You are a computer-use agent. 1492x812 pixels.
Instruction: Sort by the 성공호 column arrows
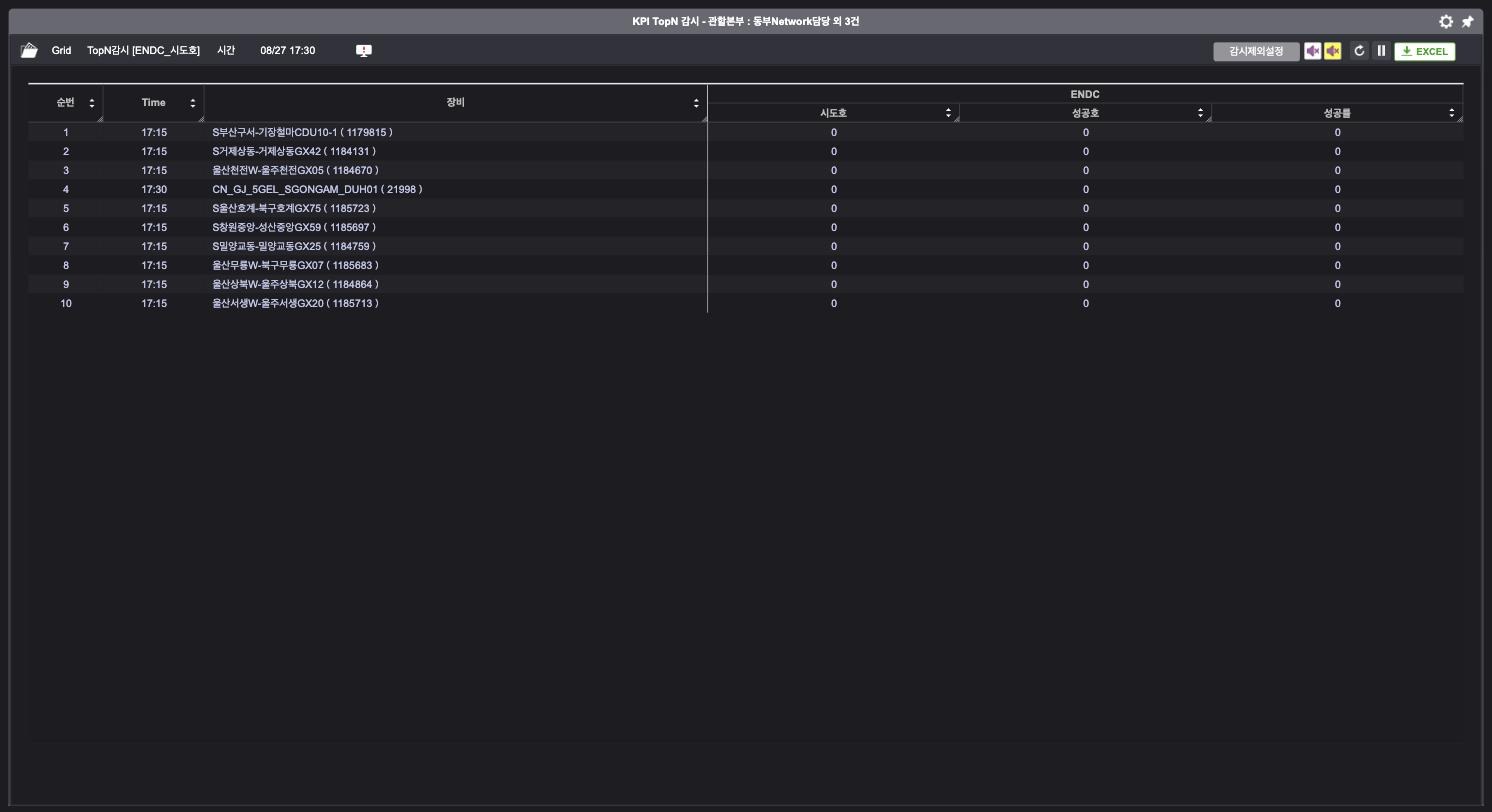tap(1200, 113)
